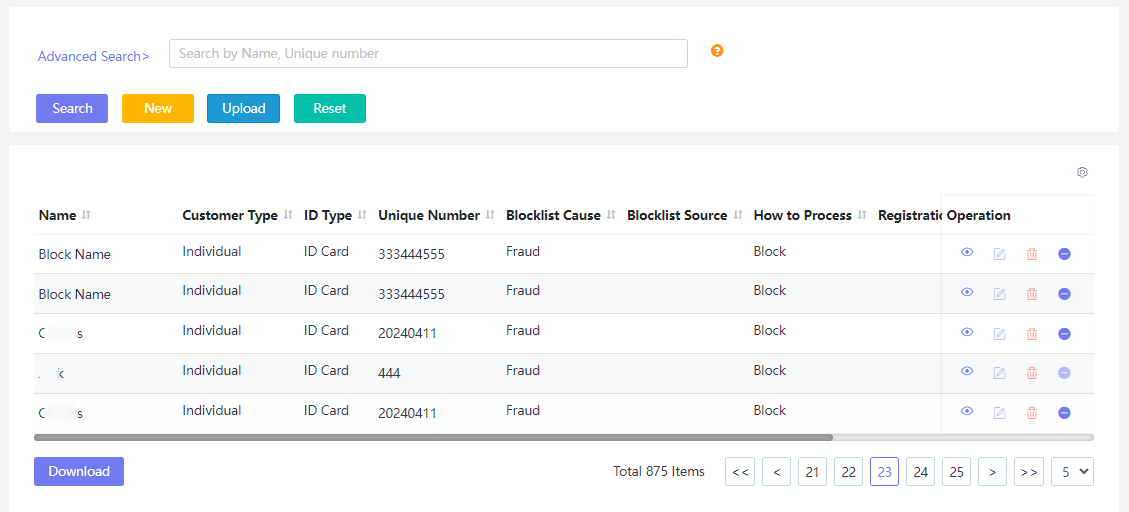Edit the last 20240411 entry
The image size is (1129, 512).
(x=999, y=413)
